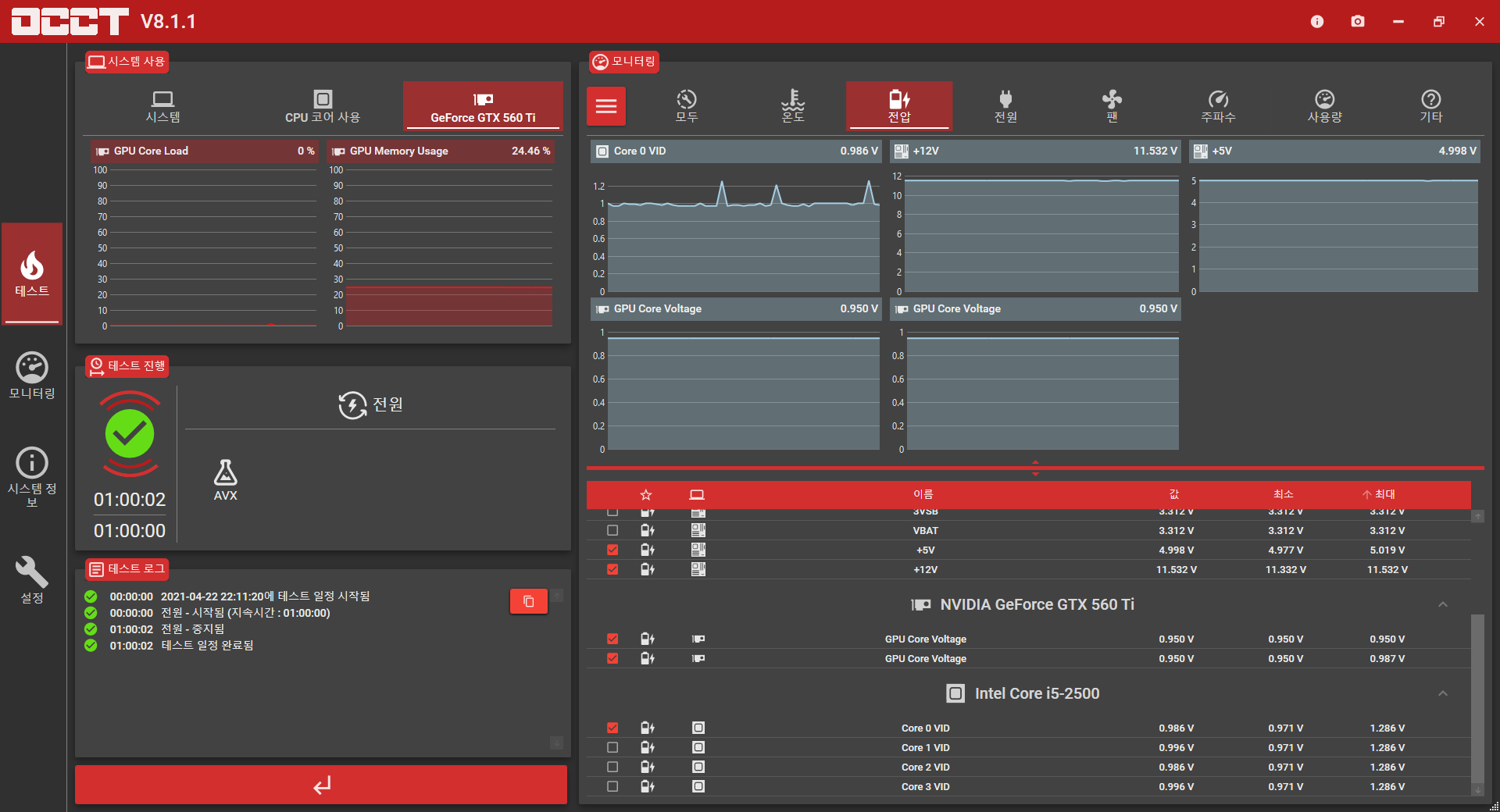The width and height of the screenshot is (1500, 812).
Task: Click the laptop column header icon
Action: click(x=697, y=494)
